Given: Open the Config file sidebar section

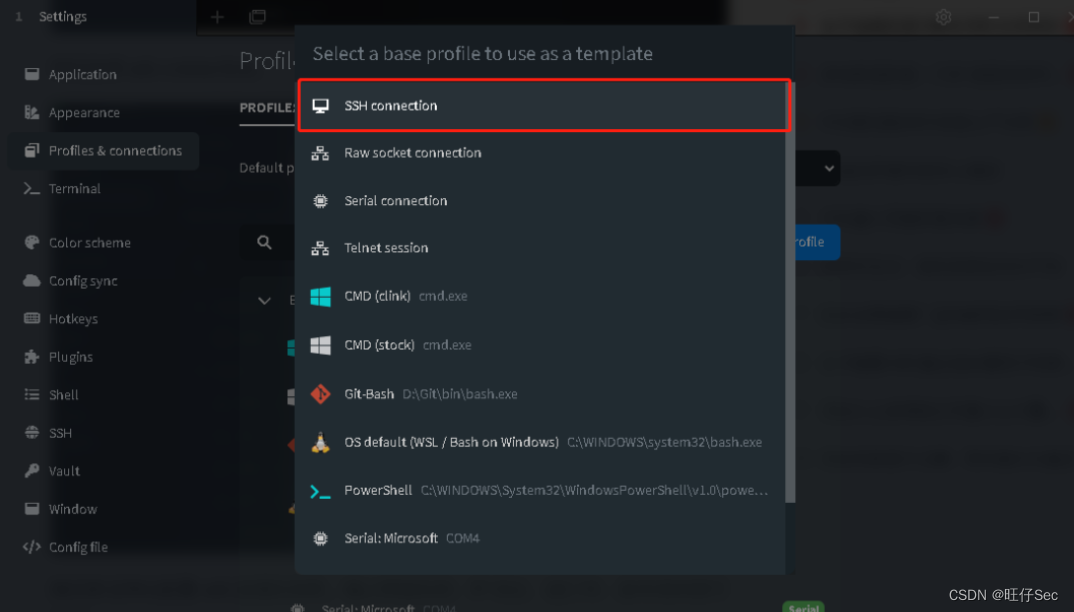Looking at the screenshot, I should 77,547.
